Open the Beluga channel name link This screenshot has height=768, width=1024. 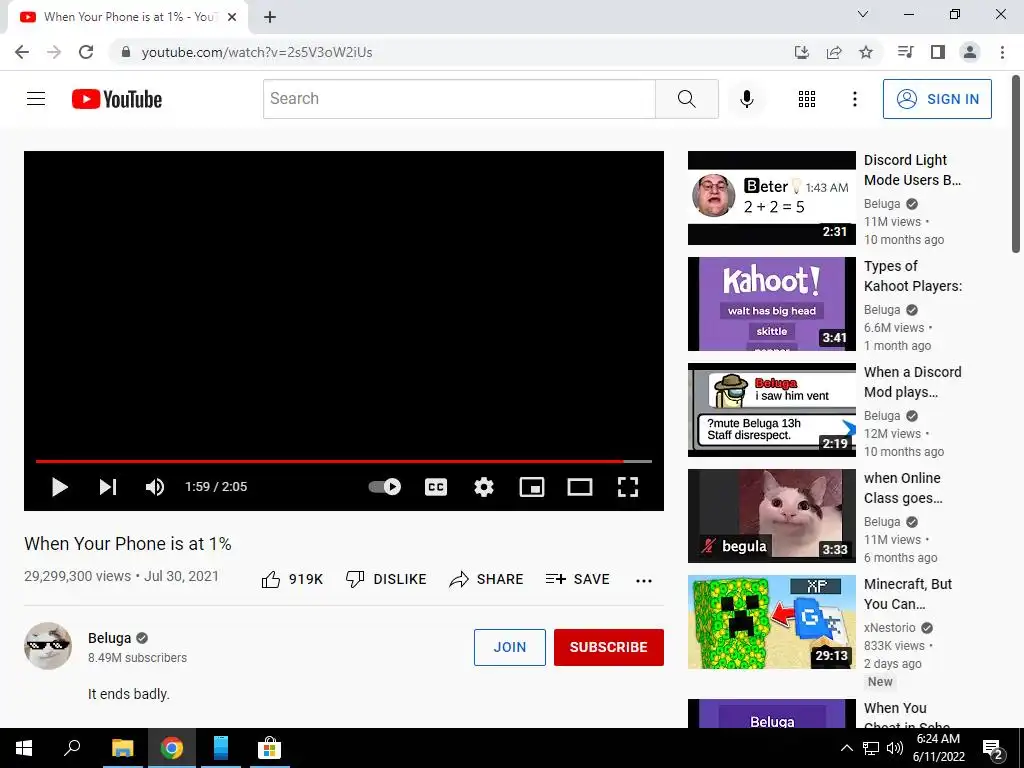point(110,638)
